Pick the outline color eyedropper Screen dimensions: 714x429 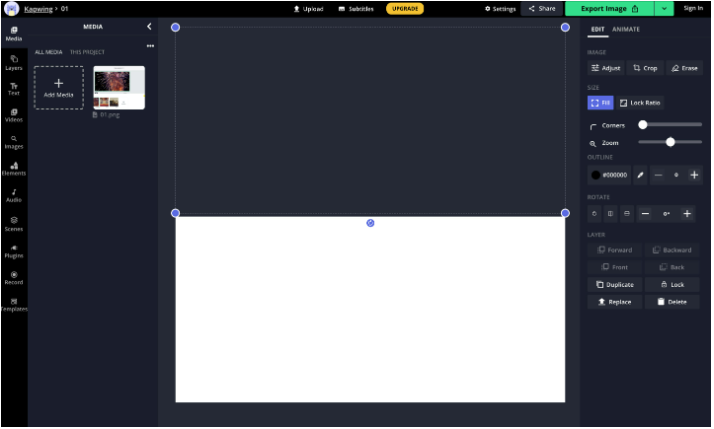pos(640,175)
